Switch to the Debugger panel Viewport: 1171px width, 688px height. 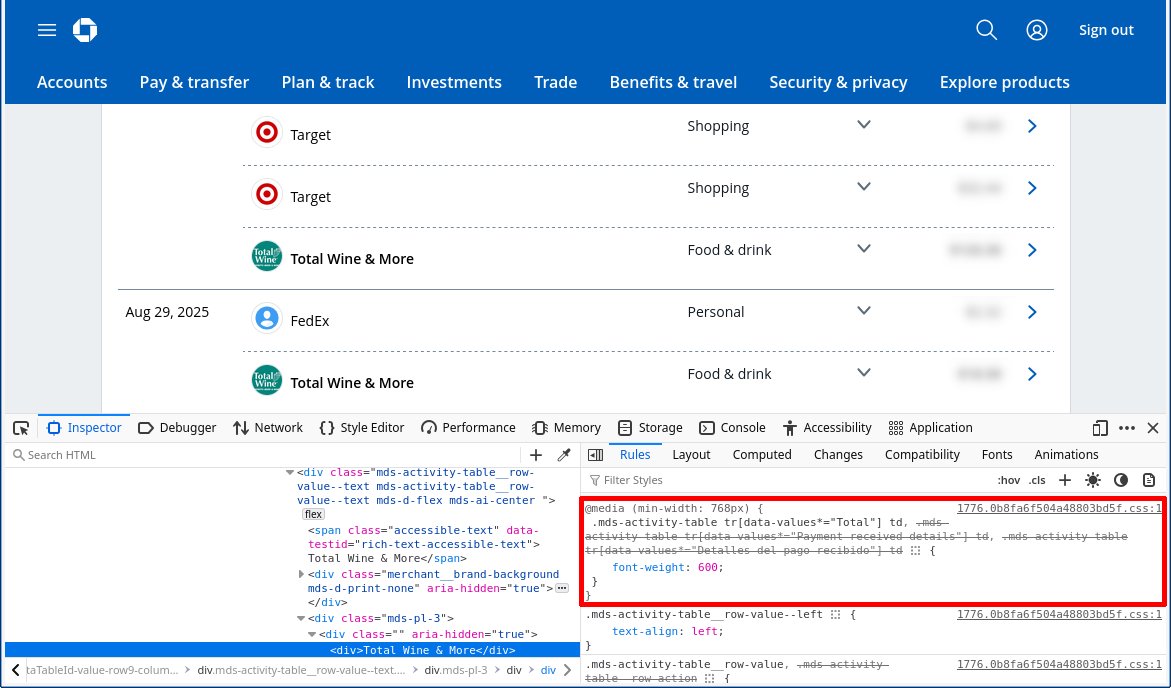click(x=178, y=428)
